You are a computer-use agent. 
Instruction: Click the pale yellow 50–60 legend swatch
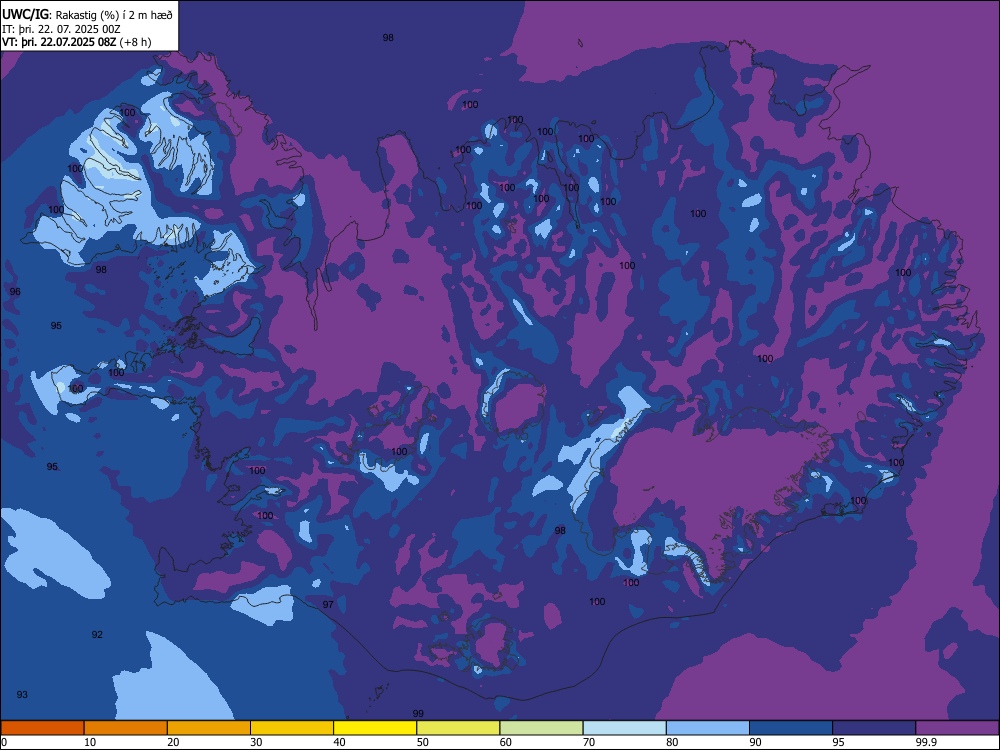coord(458,728)
